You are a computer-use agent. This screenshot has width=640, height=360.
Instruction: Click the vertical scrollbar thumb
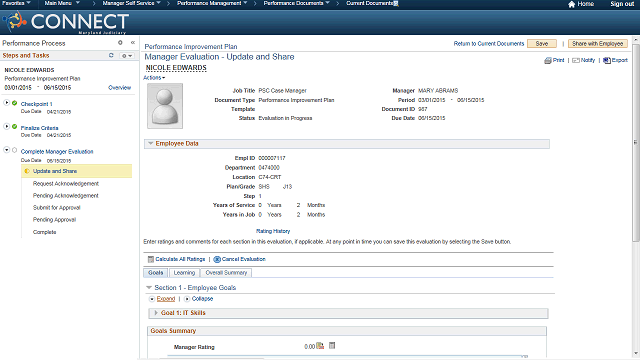point(636,143)
